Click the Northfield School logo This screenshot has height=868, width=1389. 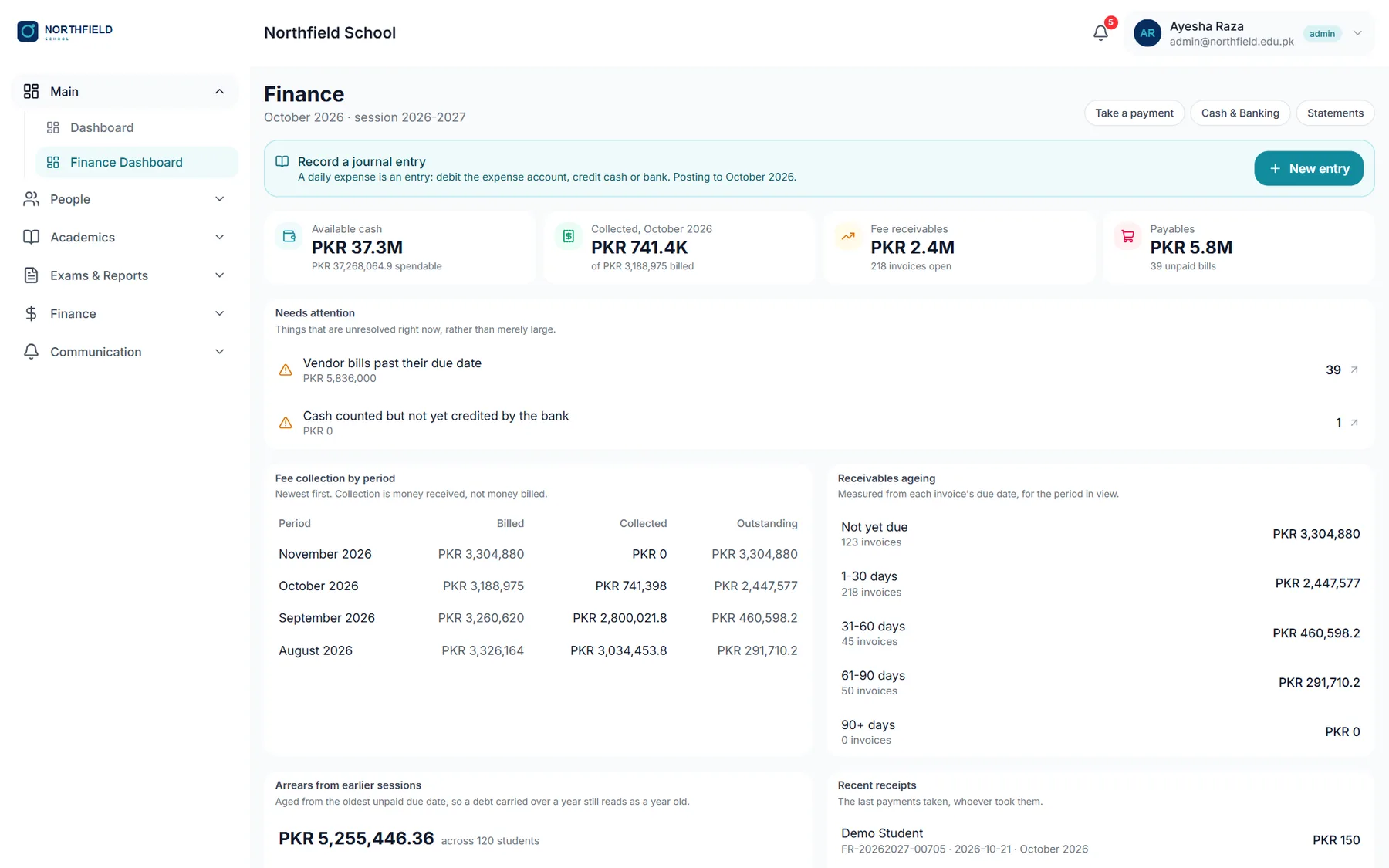click(65, 31)
